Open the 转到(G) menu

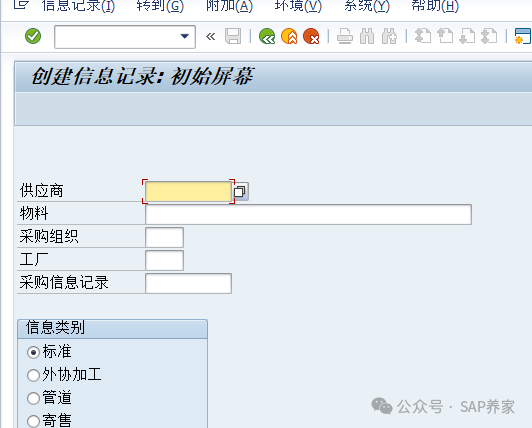160,6
